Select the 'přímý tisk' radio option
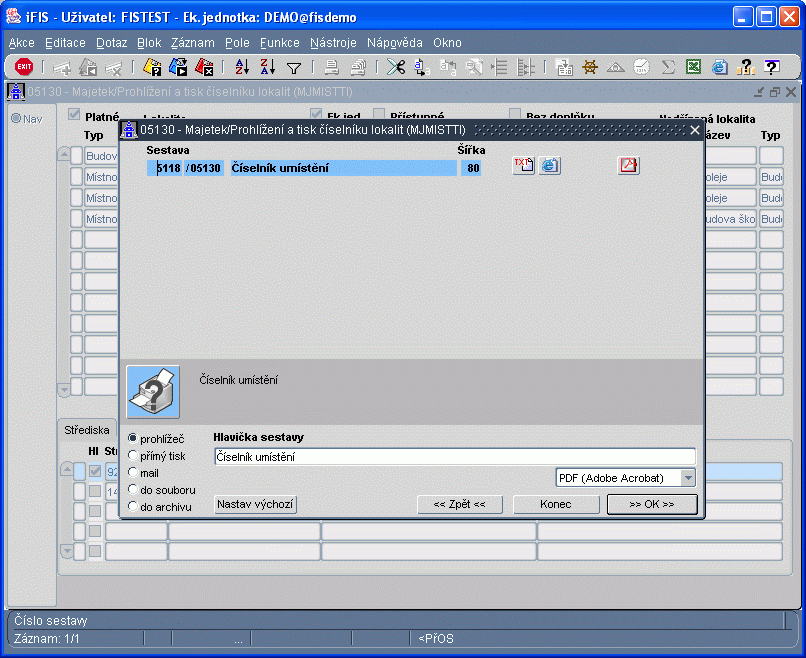Image resolution: width=806 pixels, height=658 pixels. click(x=133, y=455)
